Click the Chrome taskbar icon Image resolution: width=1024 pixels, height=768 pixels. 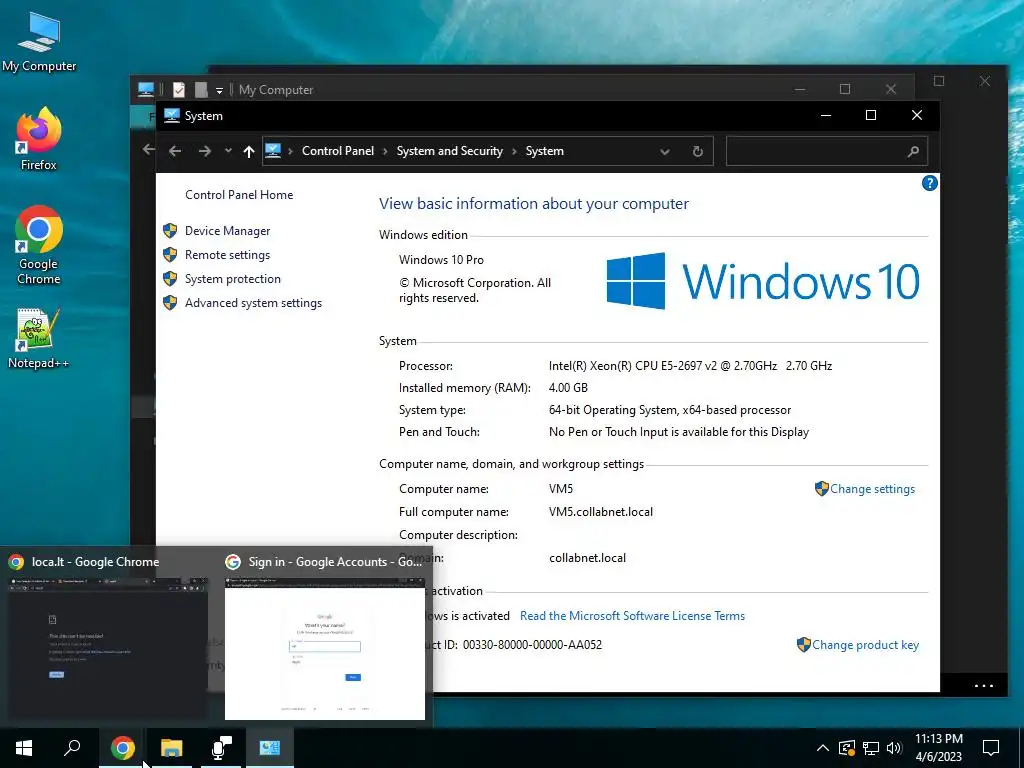[122, 748]
